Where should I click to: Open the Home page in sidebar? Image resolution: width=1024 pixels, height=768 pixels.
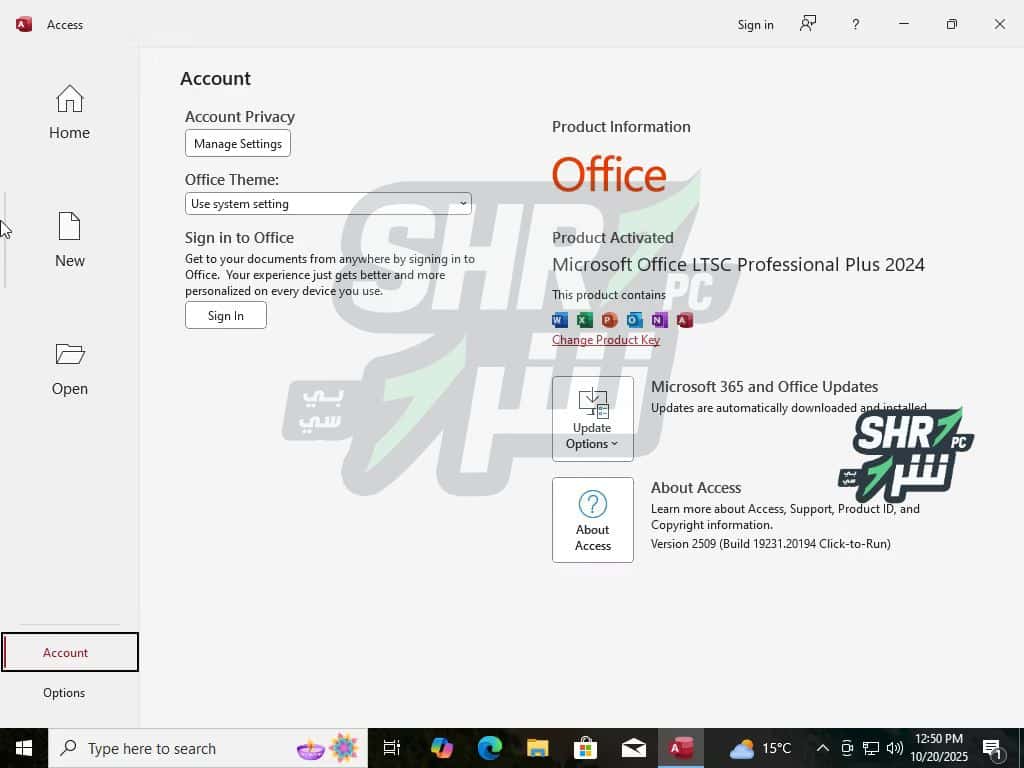[69, 112]
